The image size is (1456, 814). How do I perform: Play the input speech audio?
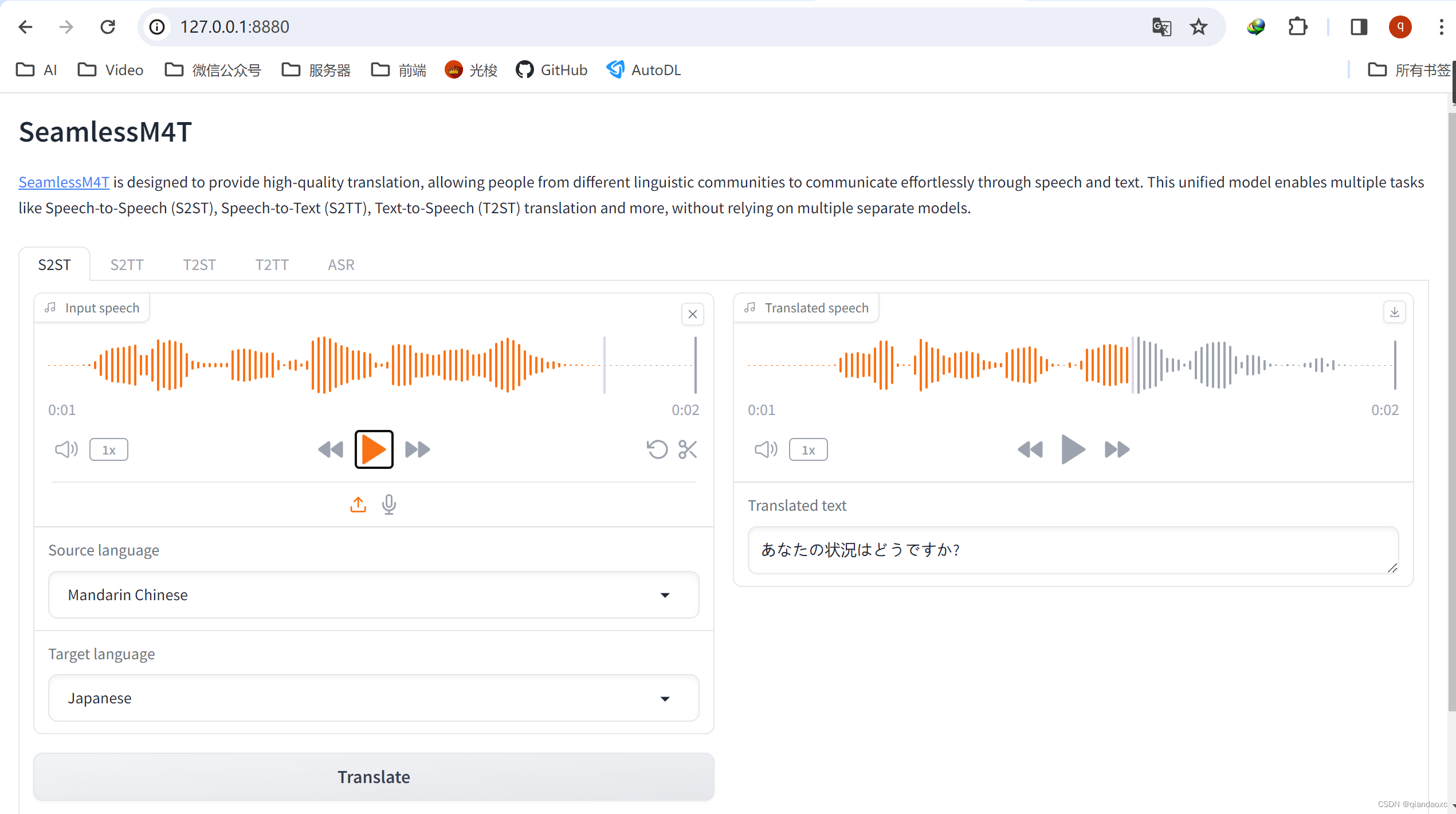tap(374, 449)
